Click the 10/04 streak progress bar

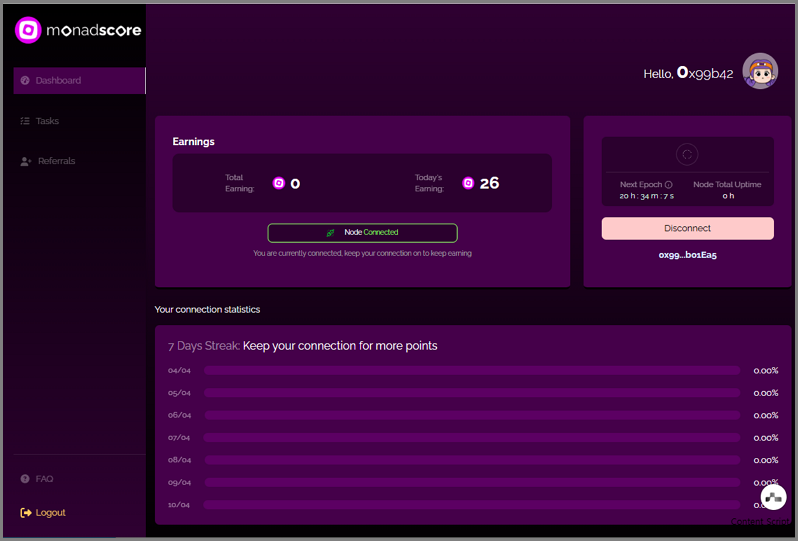coord(472,505)
